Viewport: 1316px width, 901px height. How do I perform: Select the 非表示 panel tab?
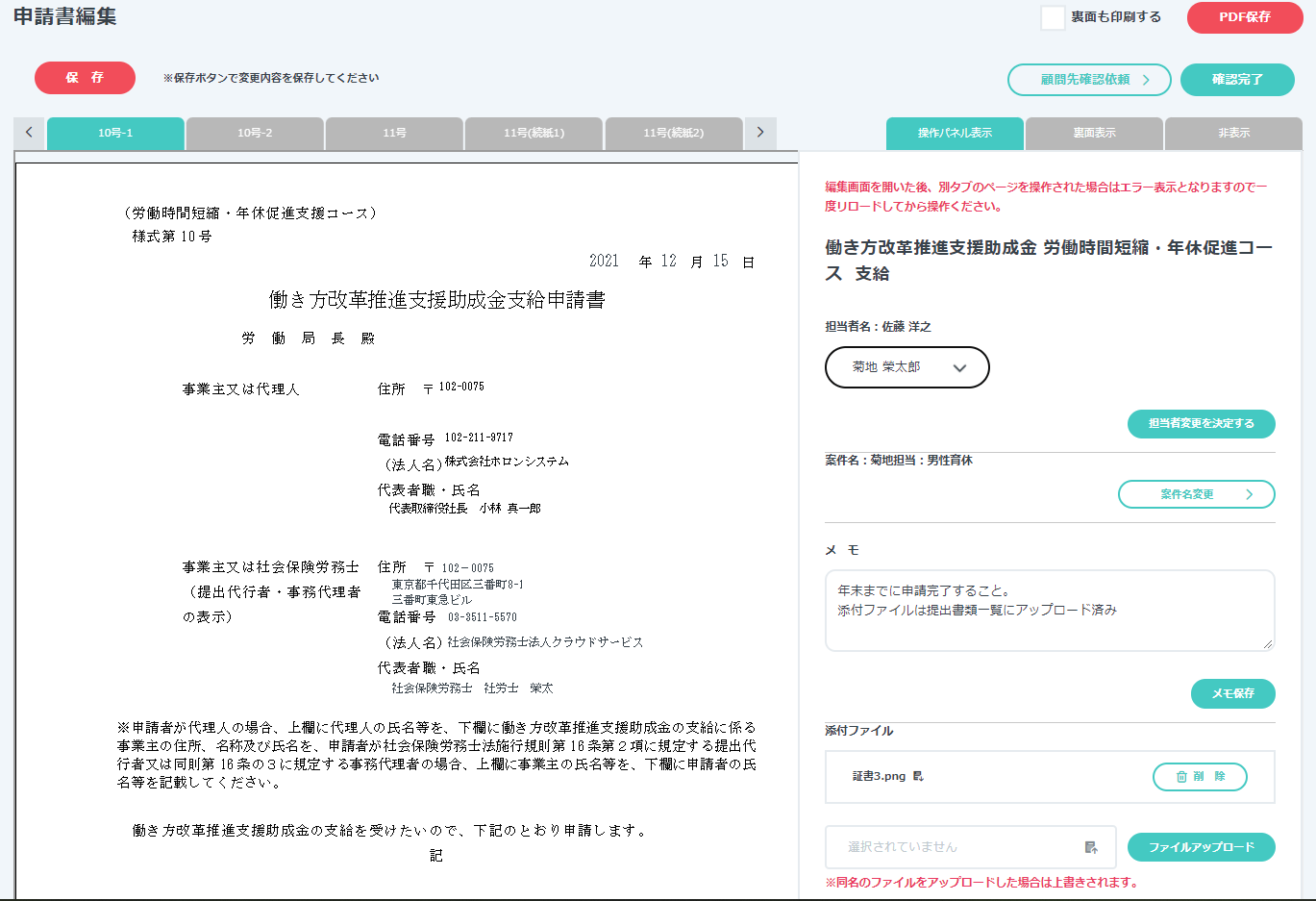click(1233, 133)
